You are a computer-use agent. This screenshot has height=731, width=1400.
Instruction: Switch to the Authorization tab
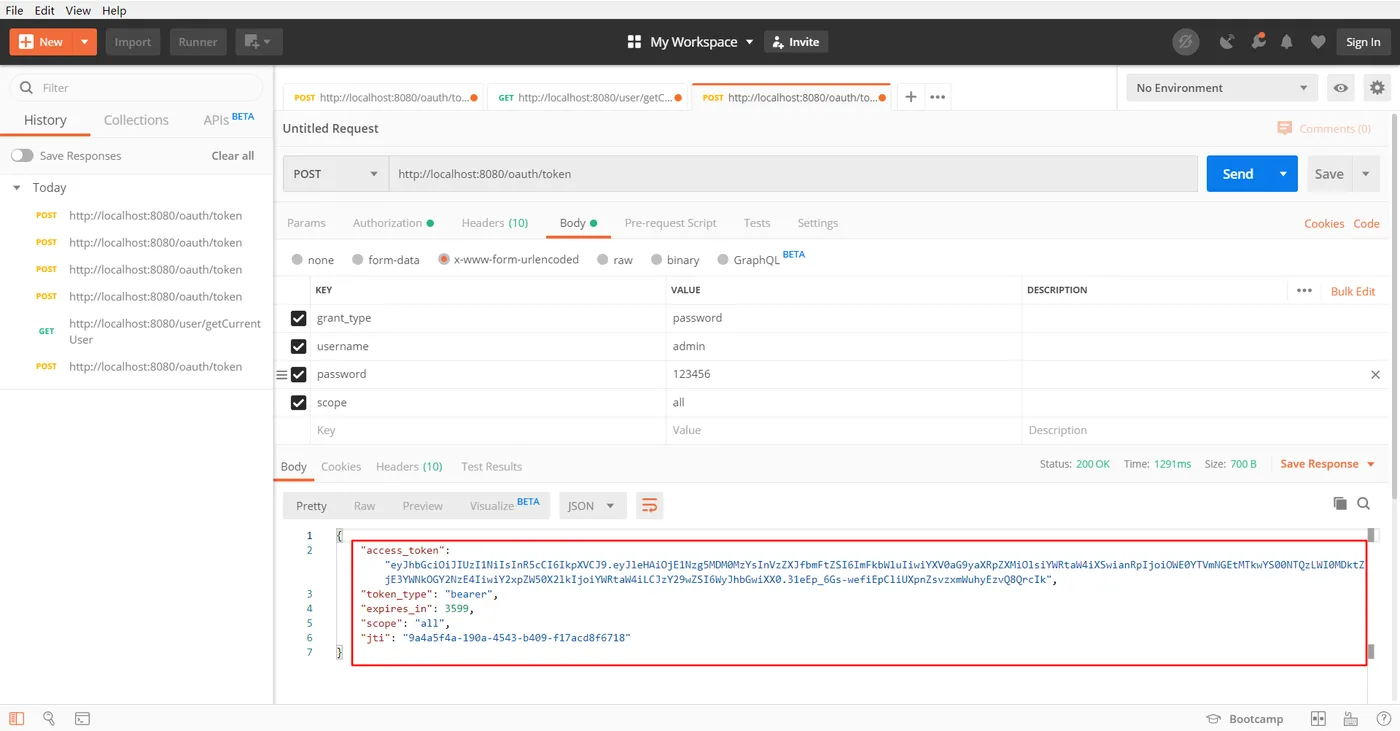(393, 223)
